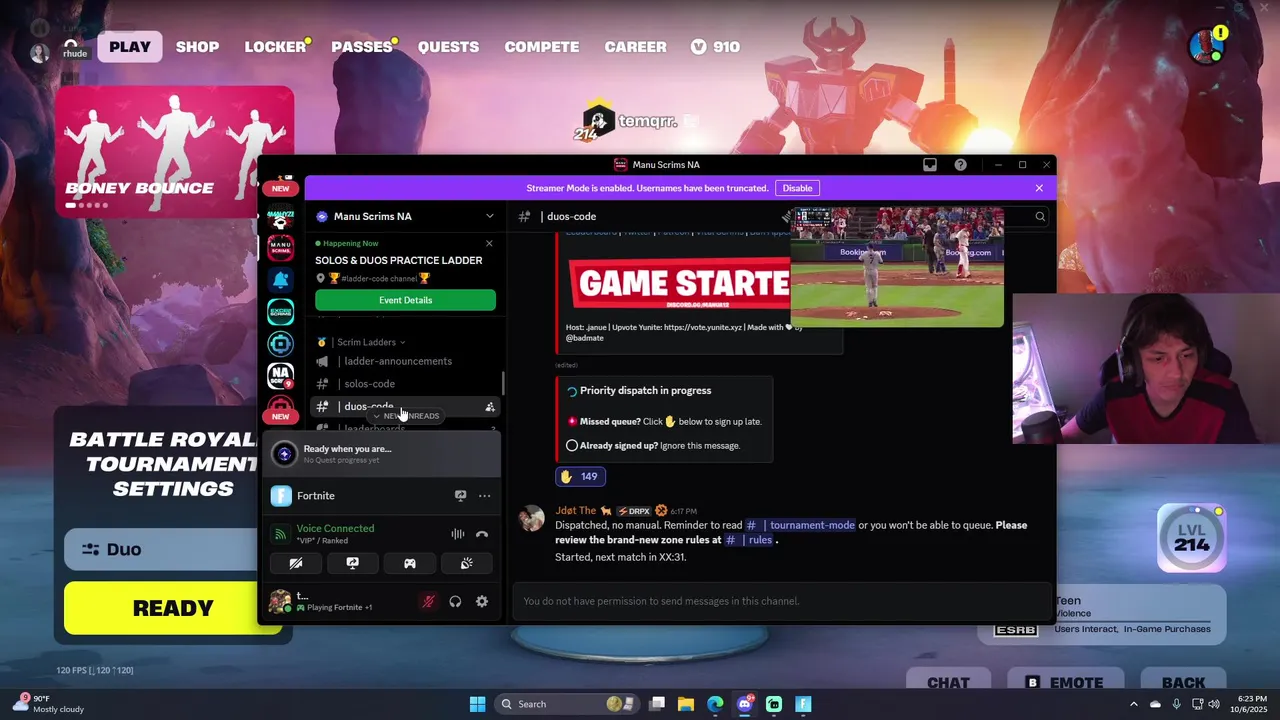
Task: Expand the Manu Scrims NA server menu
Action: point(489,216)
